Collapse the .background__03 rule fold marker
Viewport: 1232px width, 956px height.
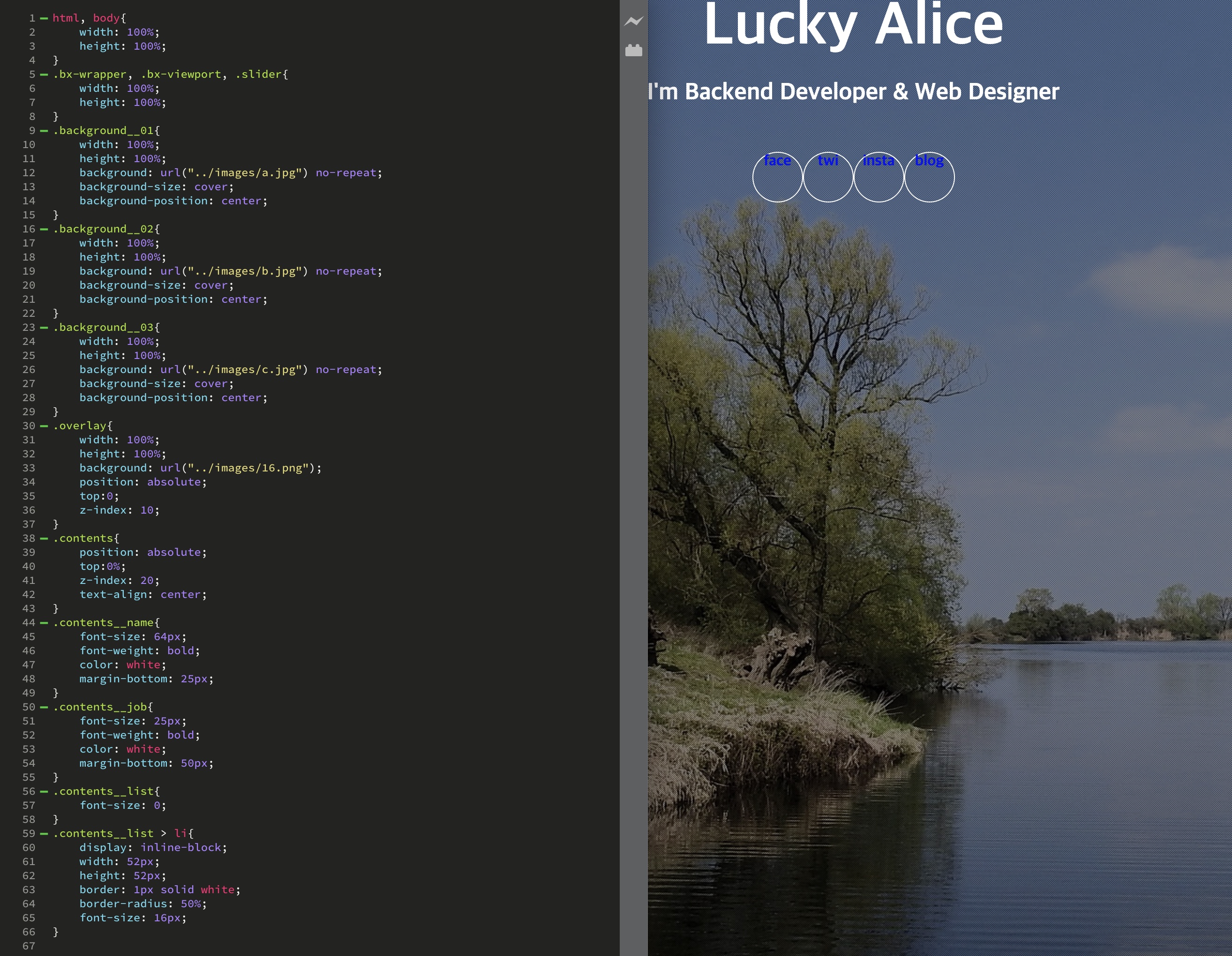44,328
